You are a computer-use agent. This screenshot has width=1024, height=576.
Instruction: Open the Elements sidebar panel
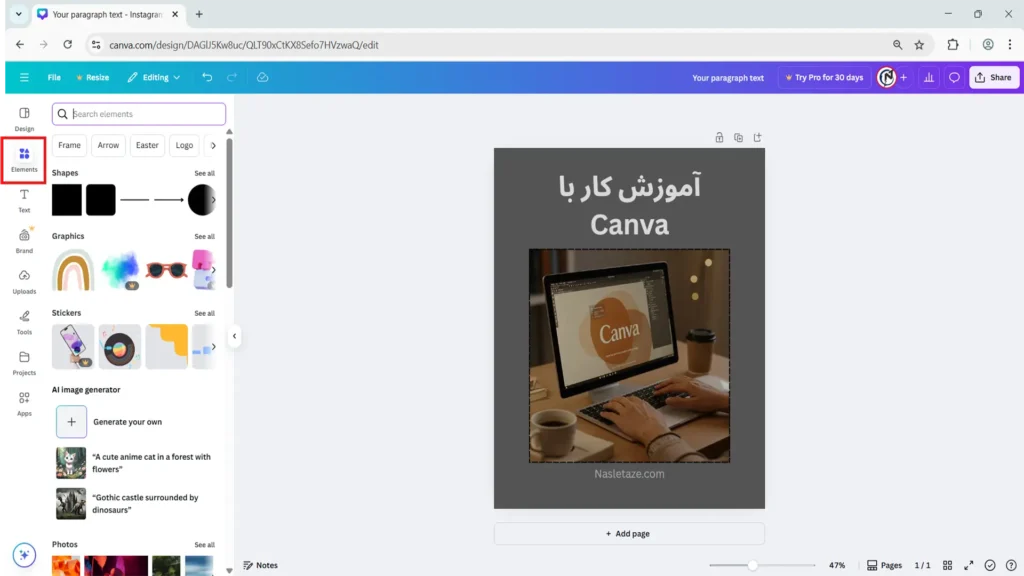[x=24, y=160]
